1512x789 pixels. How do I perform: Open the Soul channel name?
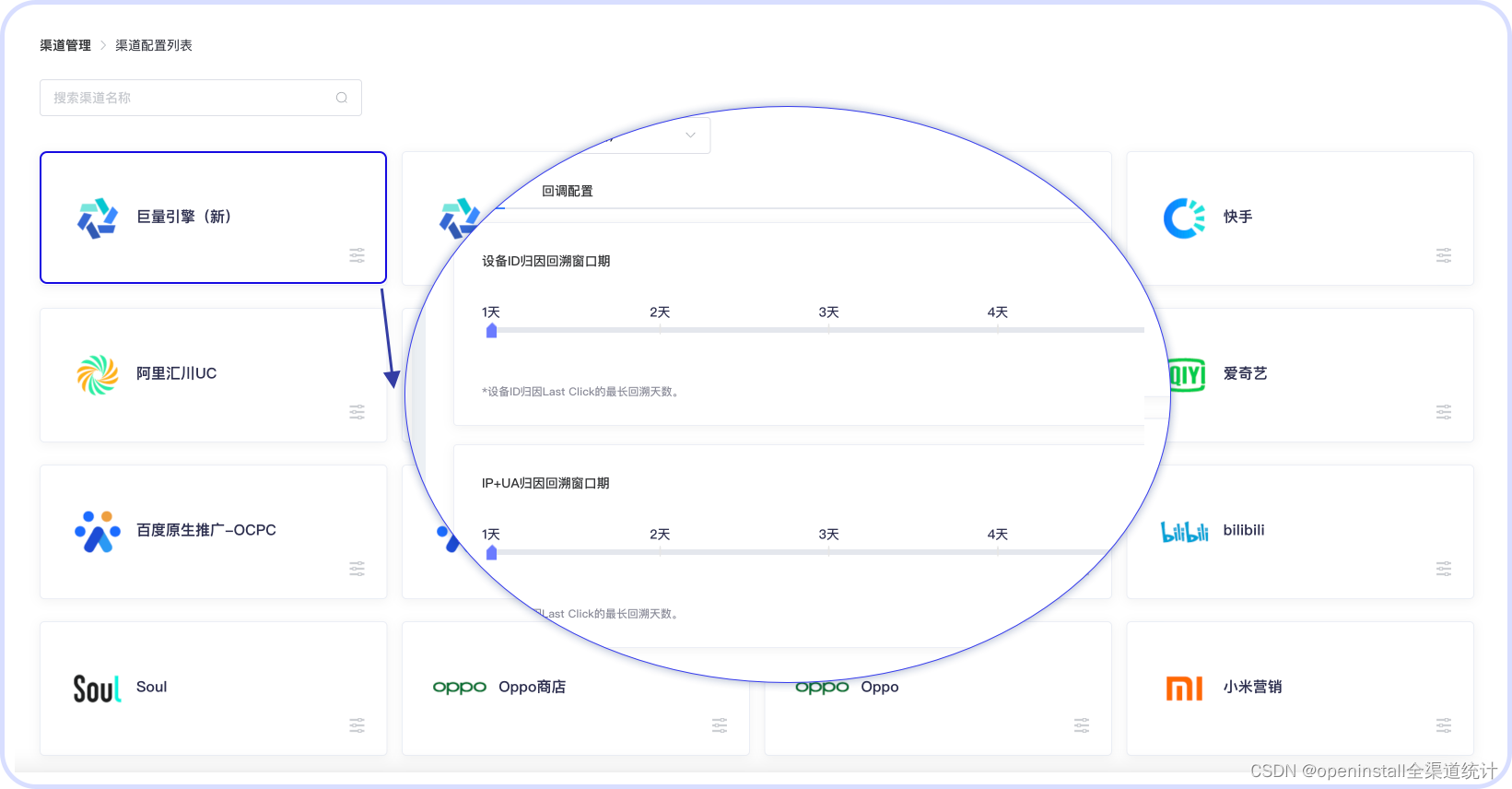(152, 687)
